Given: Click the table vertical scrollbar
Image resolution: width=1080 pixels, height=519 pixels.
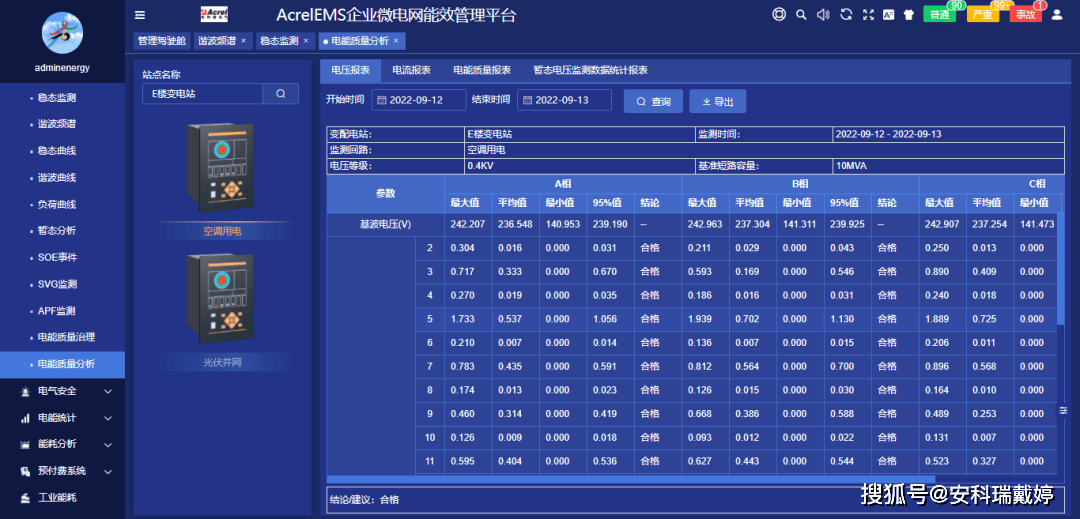Looking at the screenshot, I should tap(1061, 268).
